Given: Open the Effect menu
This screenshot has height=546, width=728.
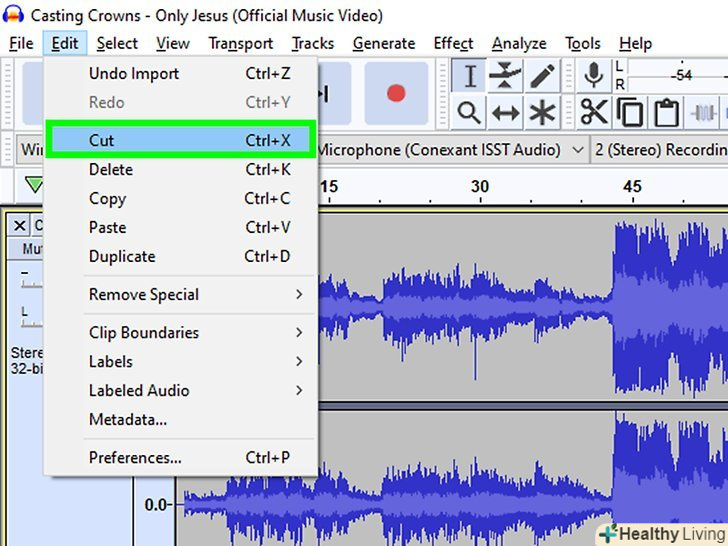Looking at the screenshot, I should pyautogui.click(x=453, y=43).
